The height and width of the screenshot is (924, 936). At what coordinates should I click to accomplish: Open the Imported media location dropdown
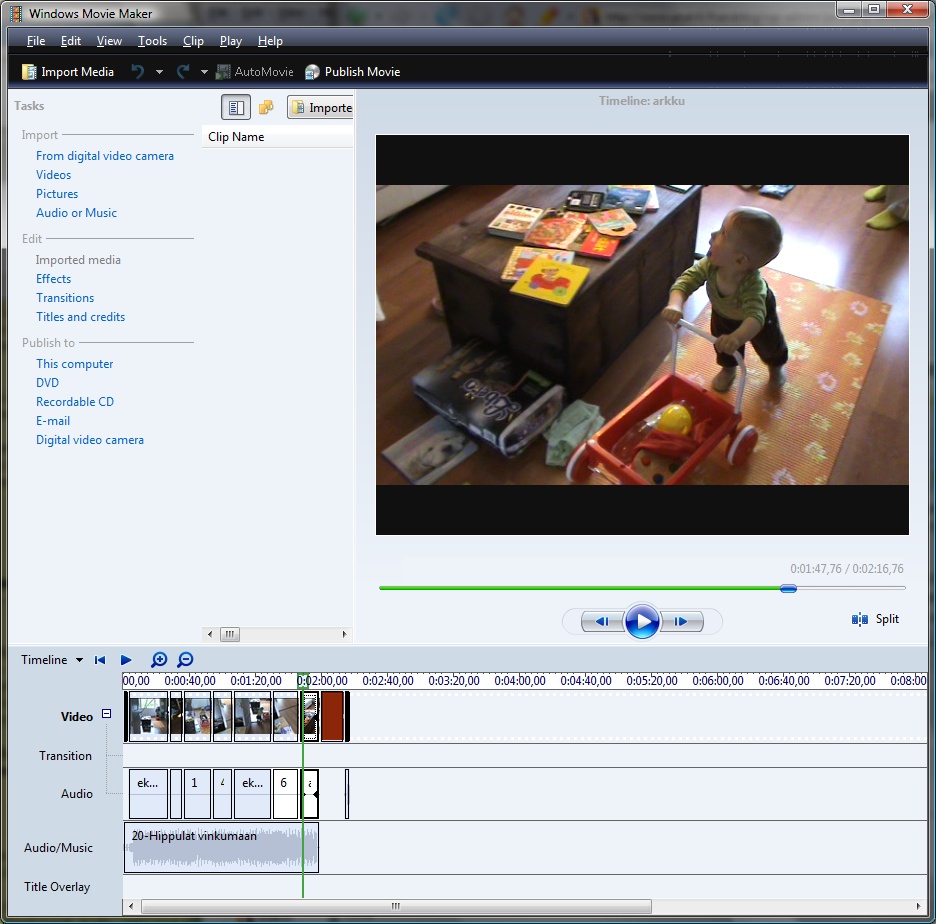[321, 107]
